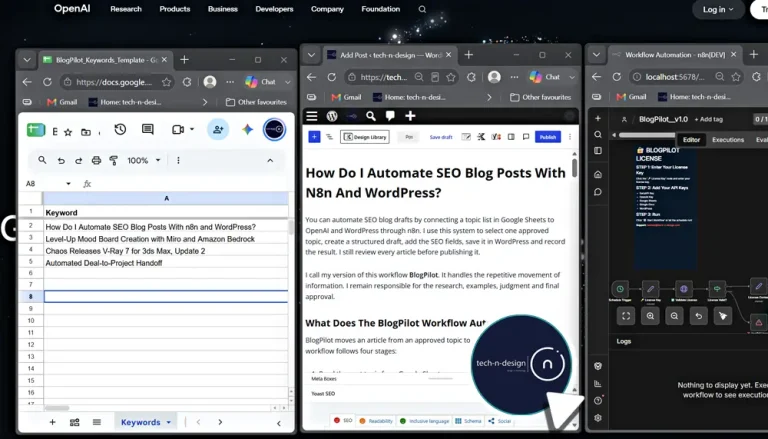Image resolution: width=768 pixels, height=439 pixels.
Task: Click the WordPress editor vertical scrollbar
Action: pos(575,167)
